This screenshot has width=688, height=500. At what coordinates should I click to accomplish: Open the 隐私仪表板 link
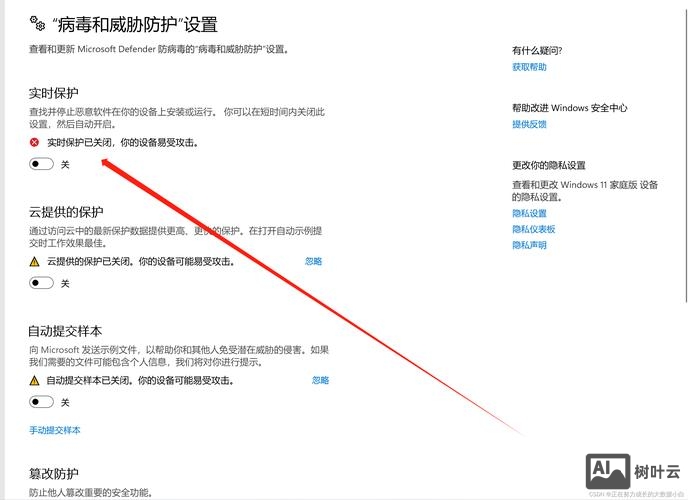[x=534, y=229]
